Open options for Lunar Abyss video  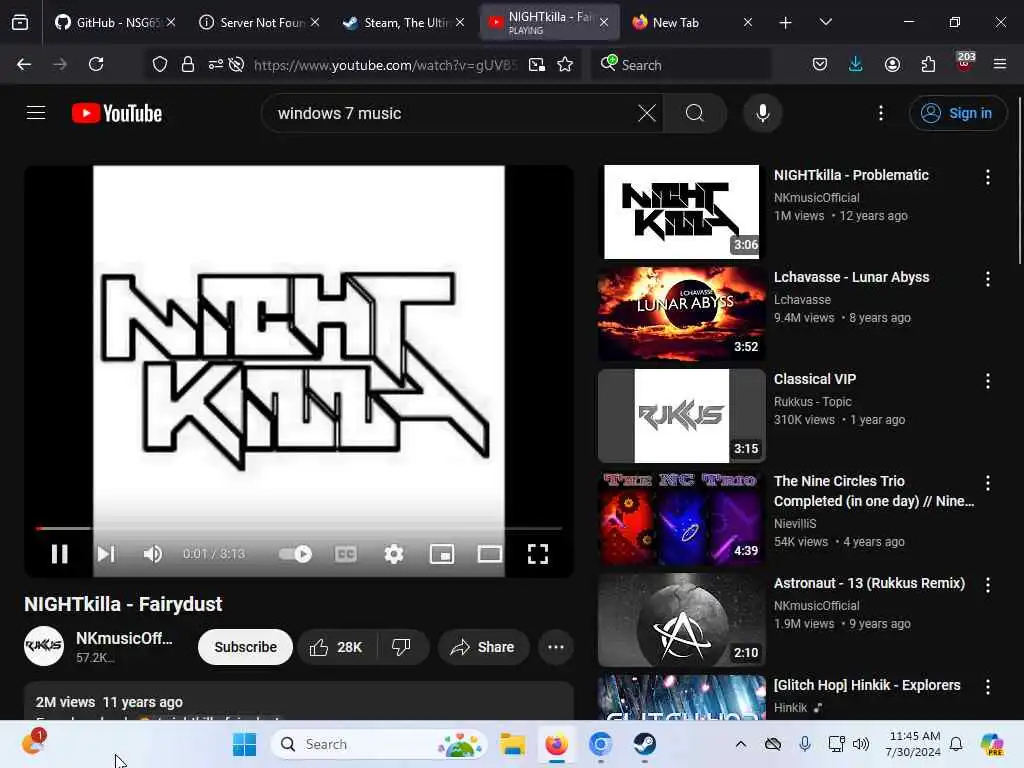[x=987, y=279]
